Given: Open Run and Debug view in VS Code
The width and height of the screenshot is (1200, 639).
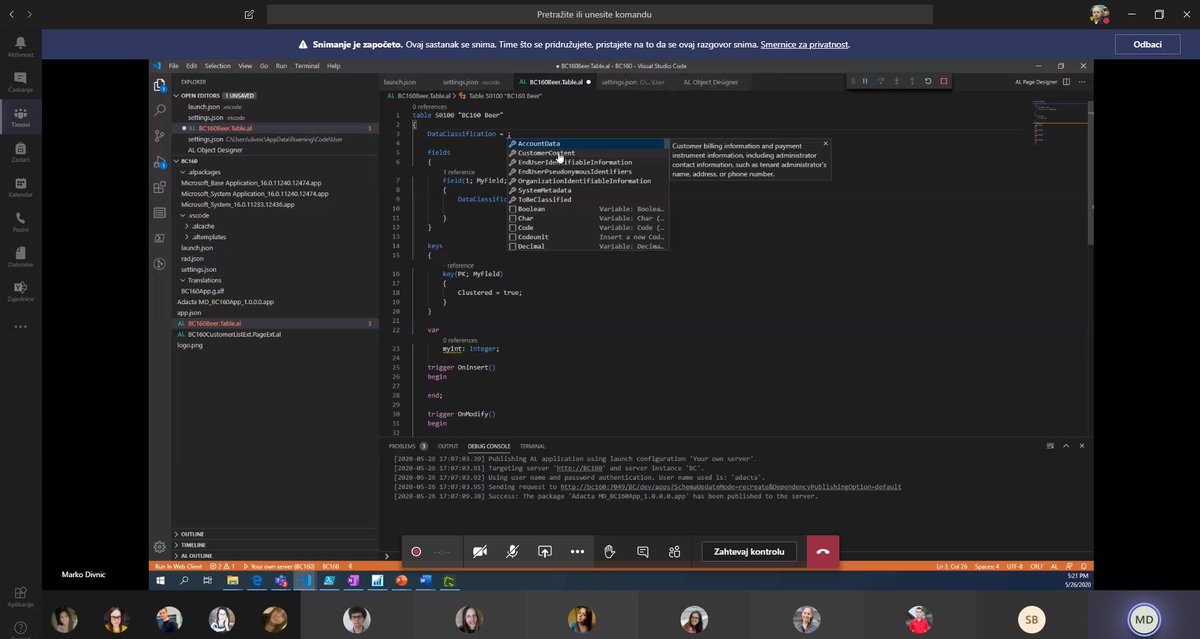Looking at the screenshot, I should coord(159,162).
